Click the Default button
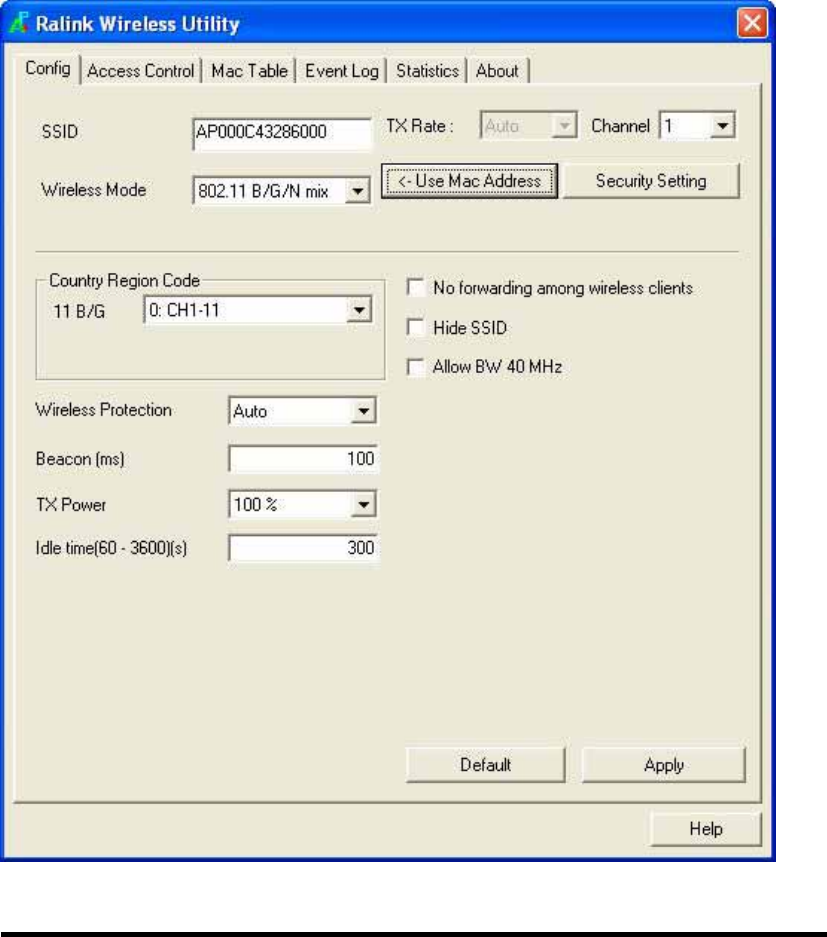Image resolution: width=827 pixels, height=937 pixels. click(x=486, y=765)
